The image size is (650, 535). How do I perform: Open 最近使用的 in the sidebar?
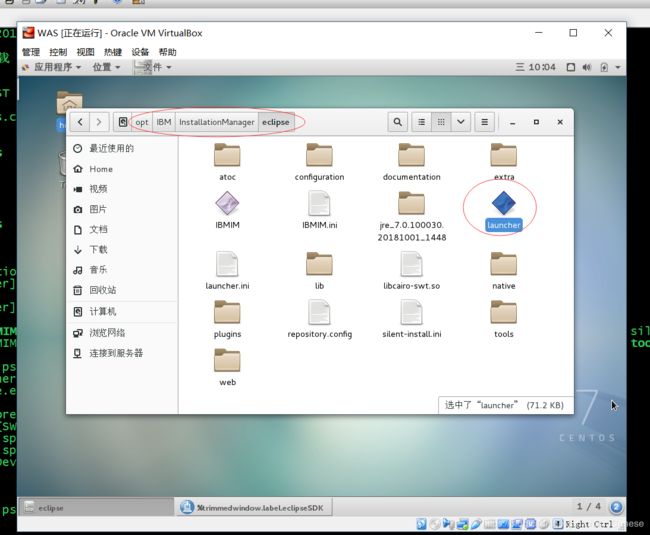[122, 148]
